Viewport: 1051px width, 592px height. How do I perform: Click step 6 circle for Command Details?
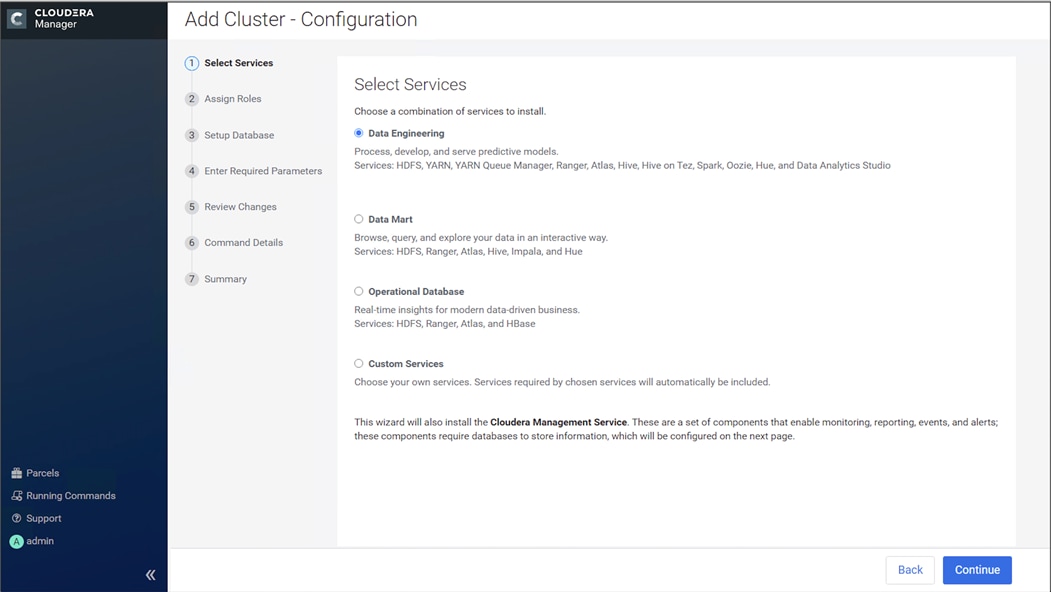pos(192,243)
